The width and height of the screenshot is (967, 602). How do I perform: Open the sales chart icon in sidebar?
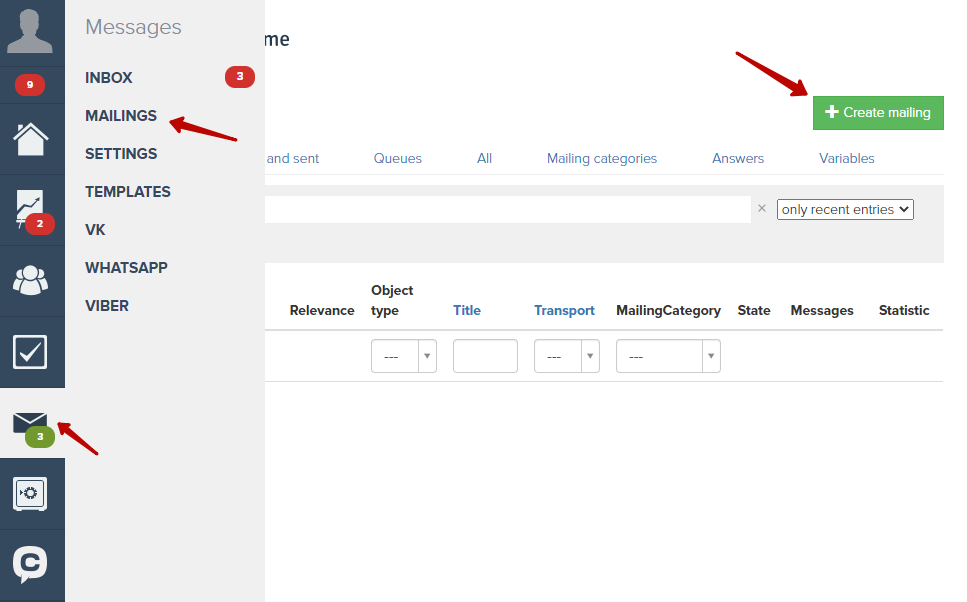[30, 210]
